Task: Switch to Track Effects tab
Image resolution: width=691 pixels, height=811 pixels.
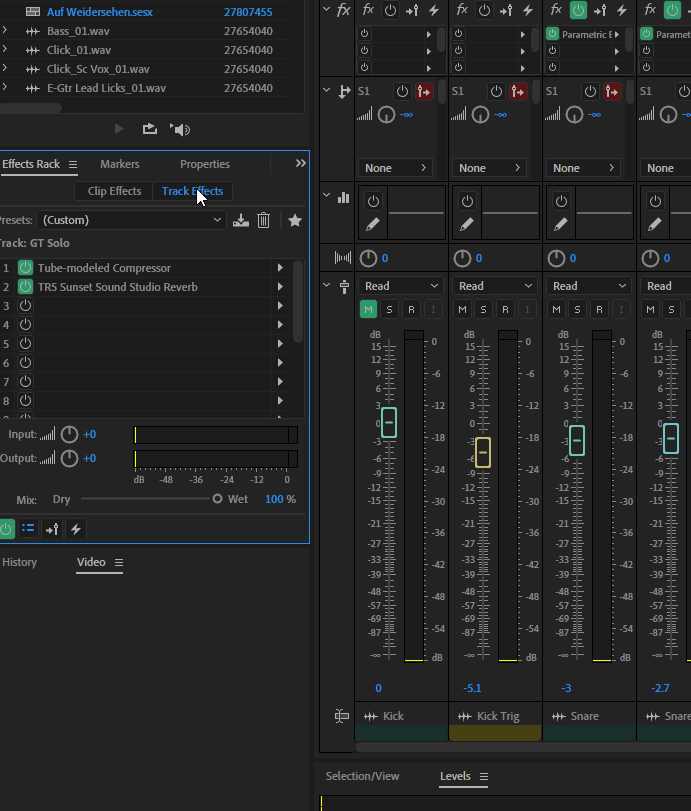Action: click(x=192, y=191)
